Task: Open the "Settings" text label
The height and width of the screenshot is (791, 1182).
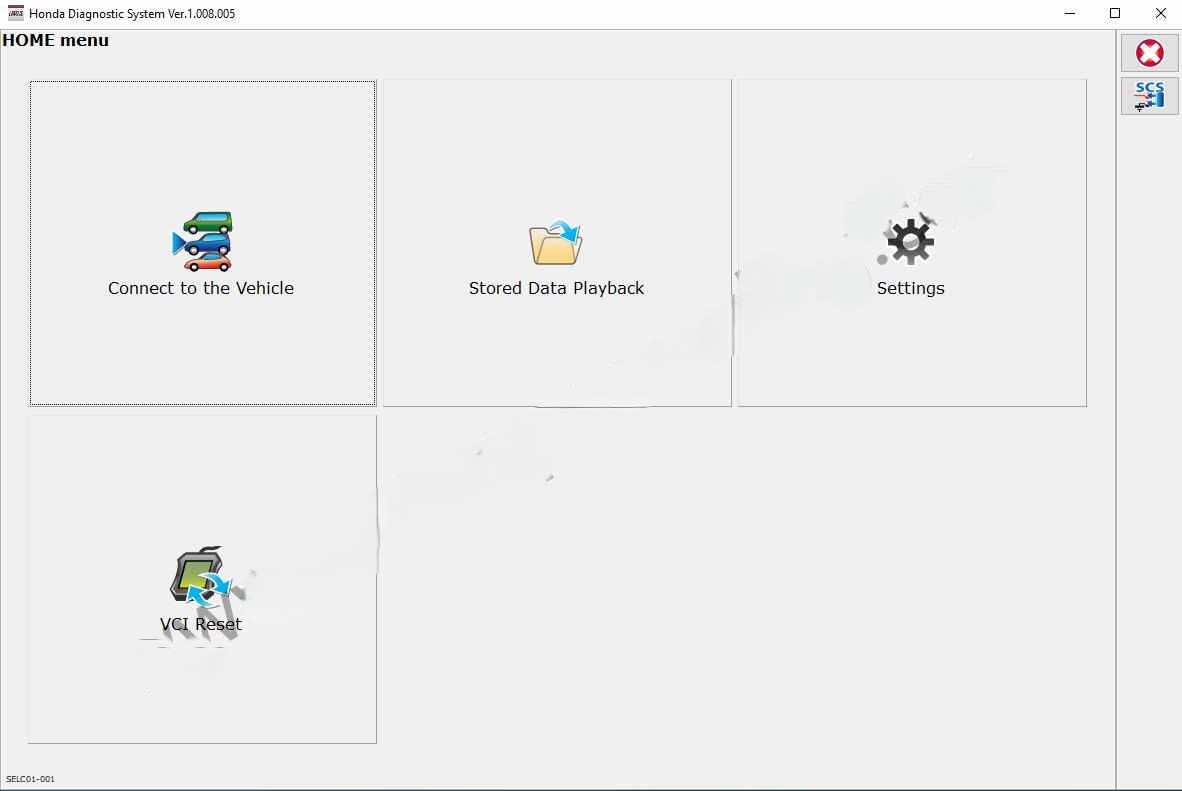Action: click(x=910, y=288)
